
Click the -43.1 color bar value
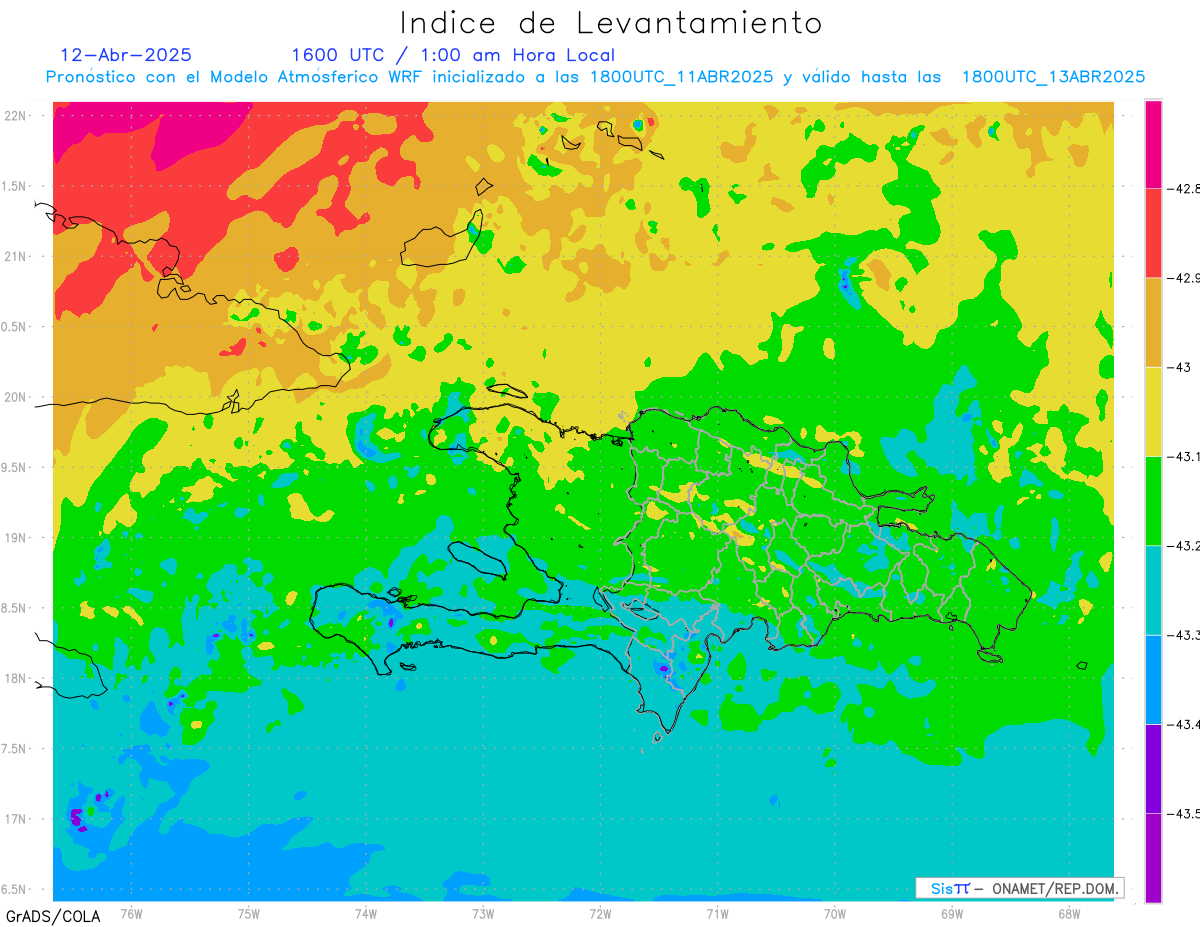point(1185,456)
